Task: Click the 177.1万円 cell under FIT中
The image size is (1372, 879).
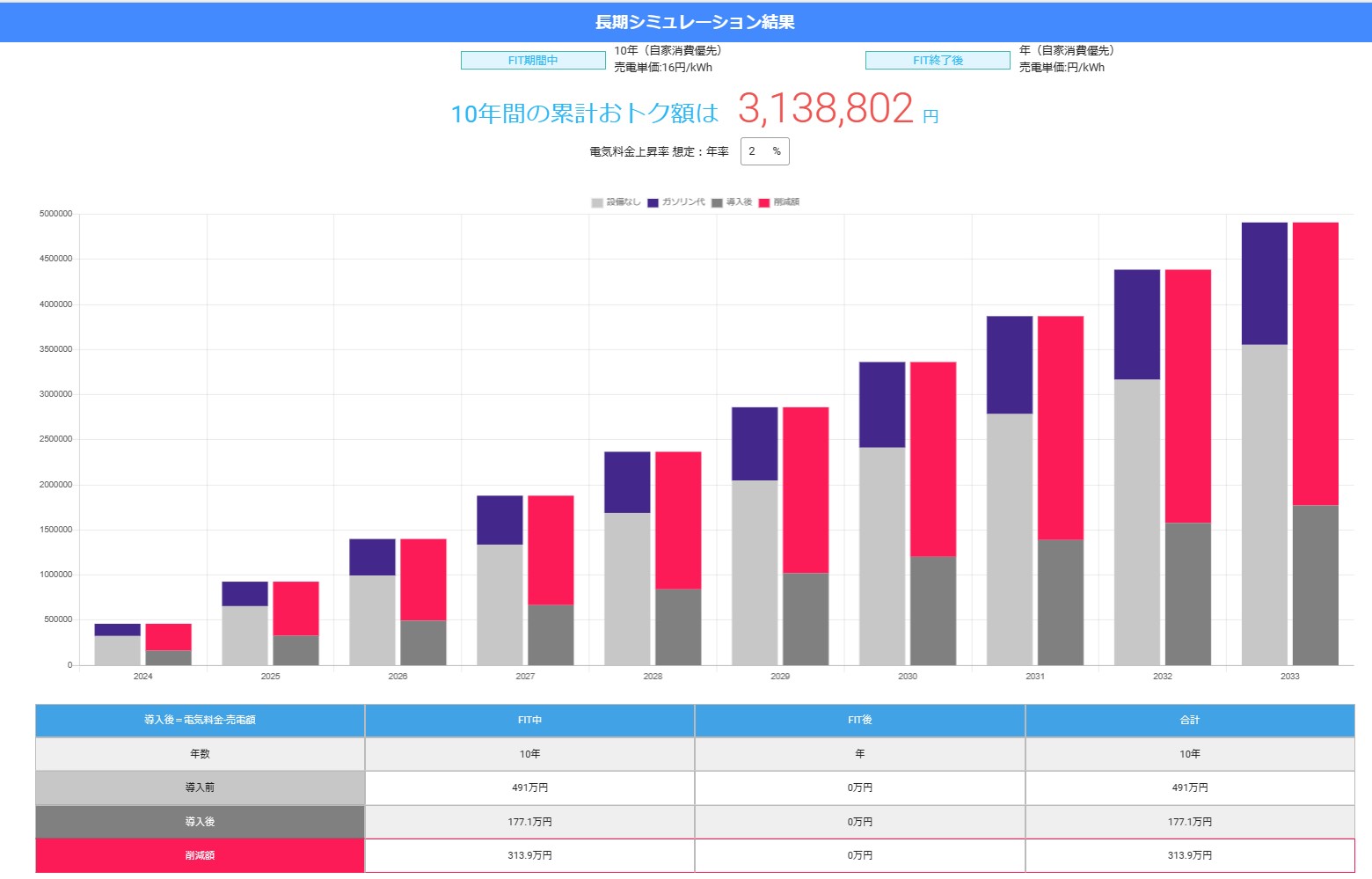Action: [x=529, y=822]
